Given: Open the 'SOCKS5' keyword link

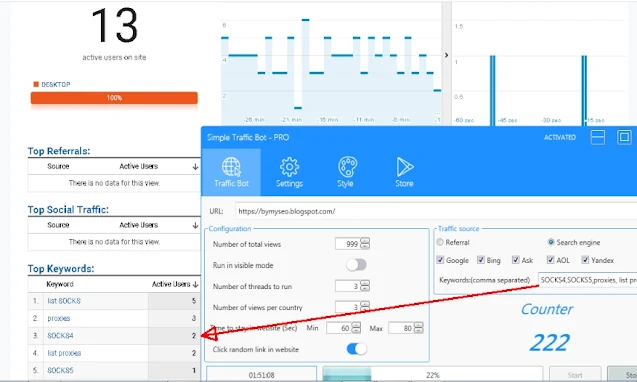Looking at the screenshot, I should (60, 370).
